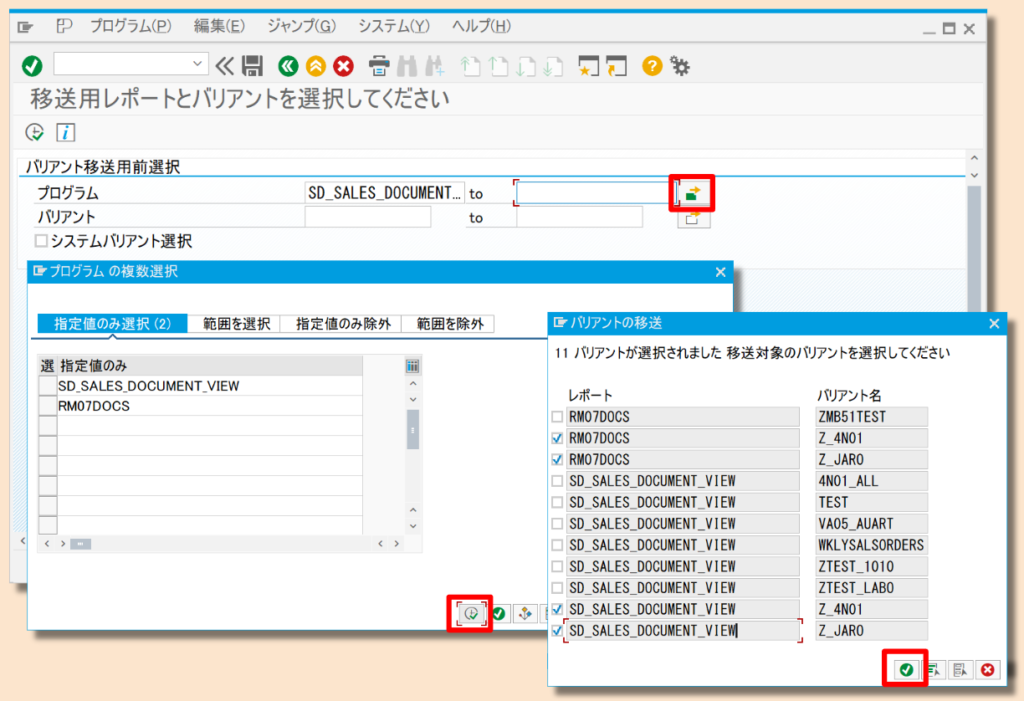Viewport: 1024px width, 701px height.
Task: Close the プログラム の複数選択 dialog
Action: 720,272
